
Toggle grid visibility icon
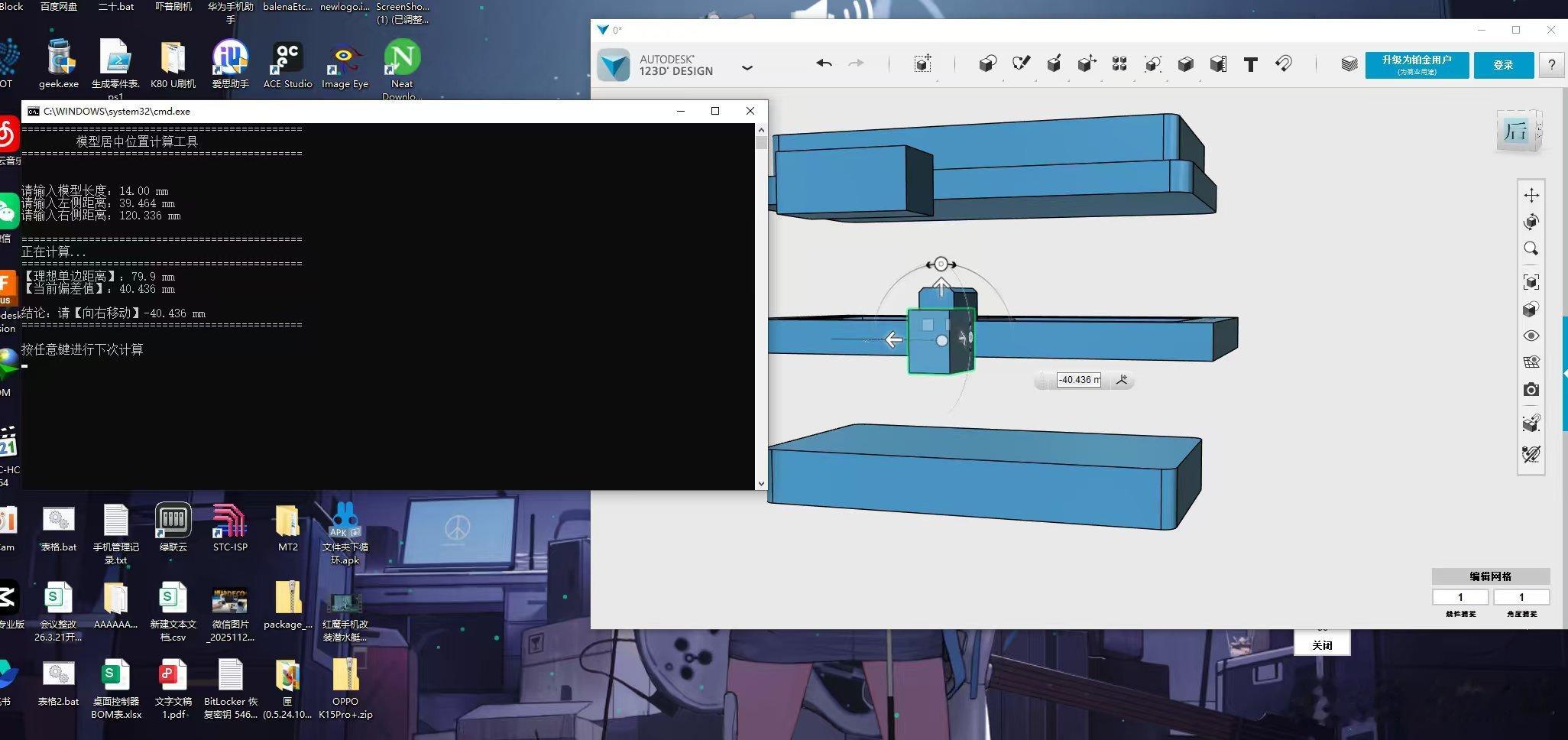point(1531,362)
